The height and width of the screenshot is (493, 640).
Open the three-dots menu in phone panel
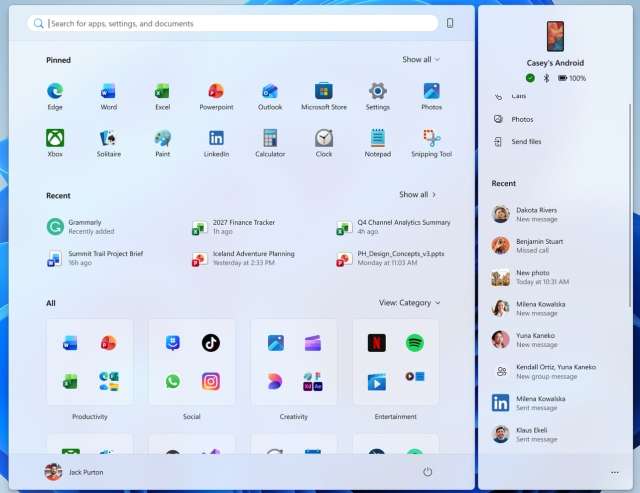(x=615, y=472)
